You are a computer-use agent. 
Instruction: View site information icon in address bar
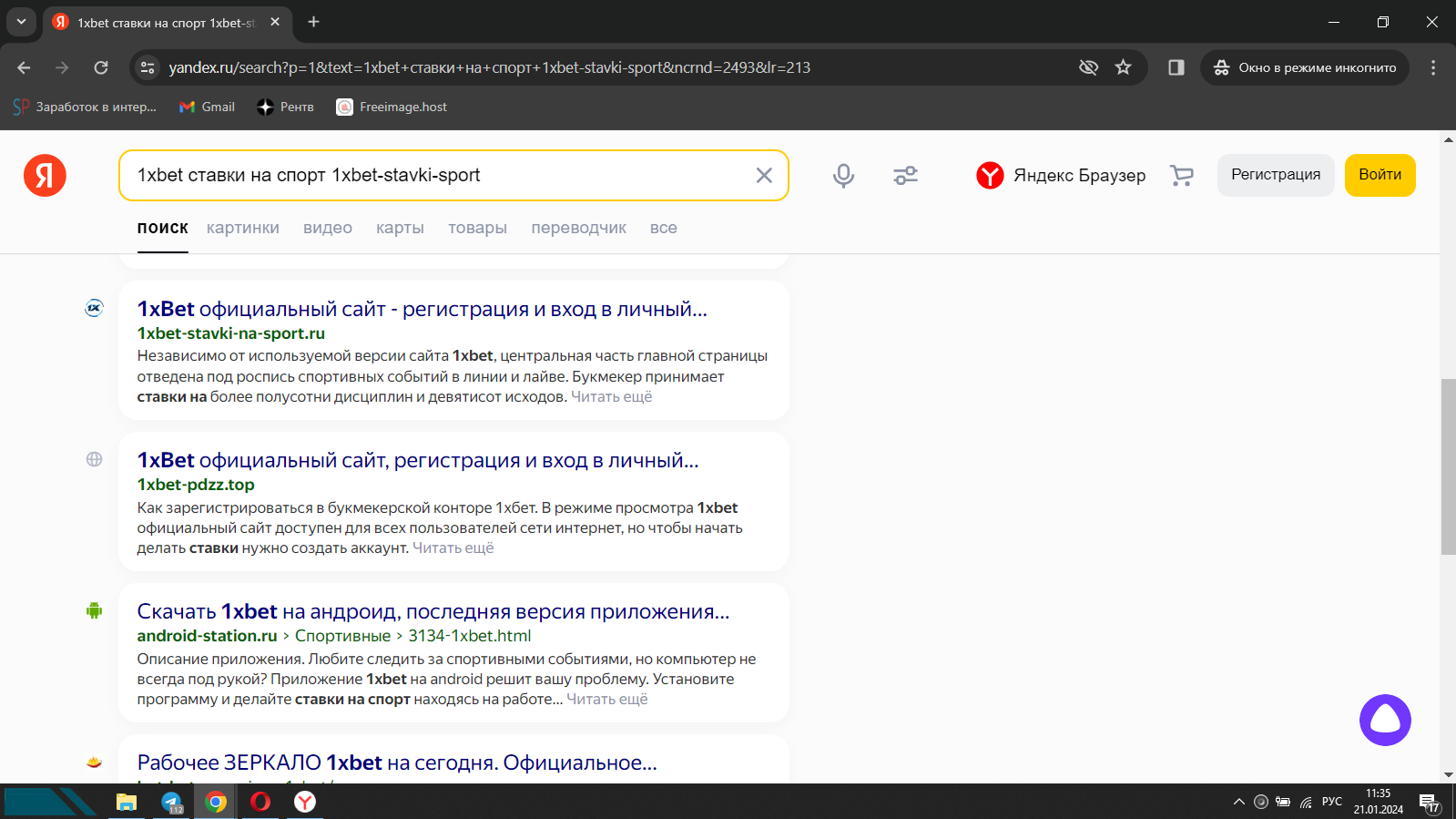[x=148, y=67]
